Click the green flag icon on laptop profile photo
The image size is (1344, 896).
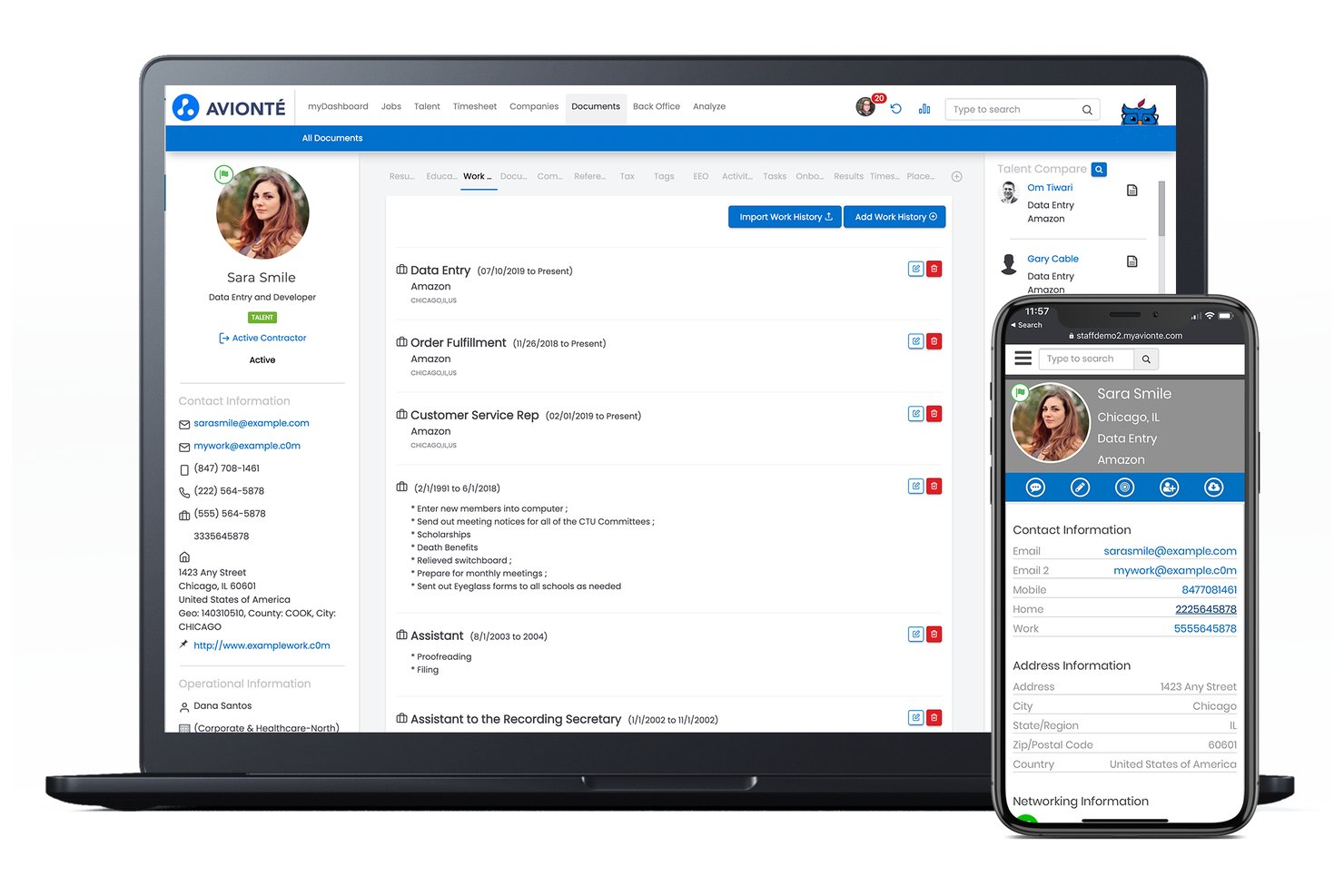click(224, 173)
